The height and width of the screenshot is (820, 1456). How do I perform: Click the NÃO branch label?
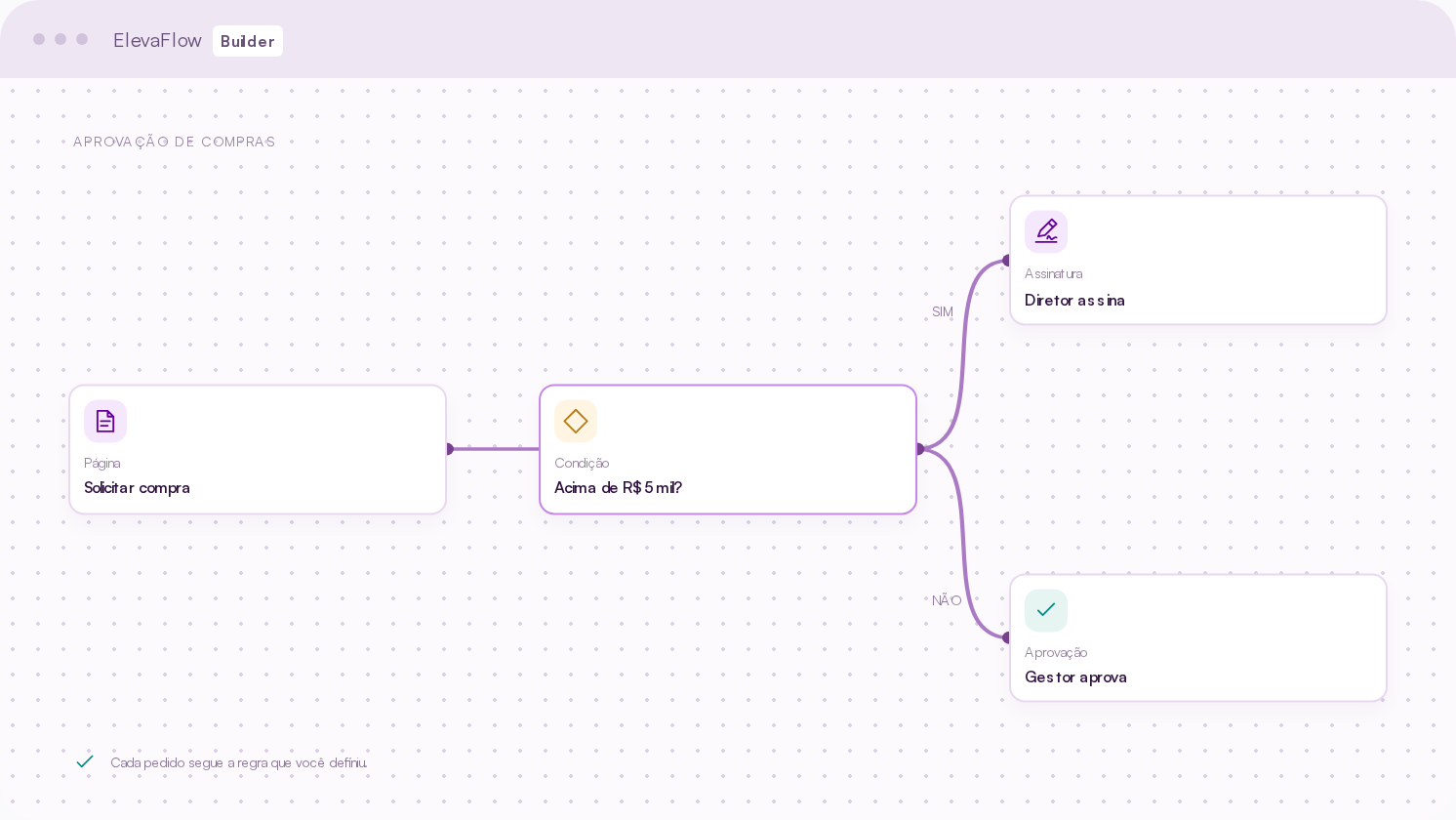pos(947,600)
